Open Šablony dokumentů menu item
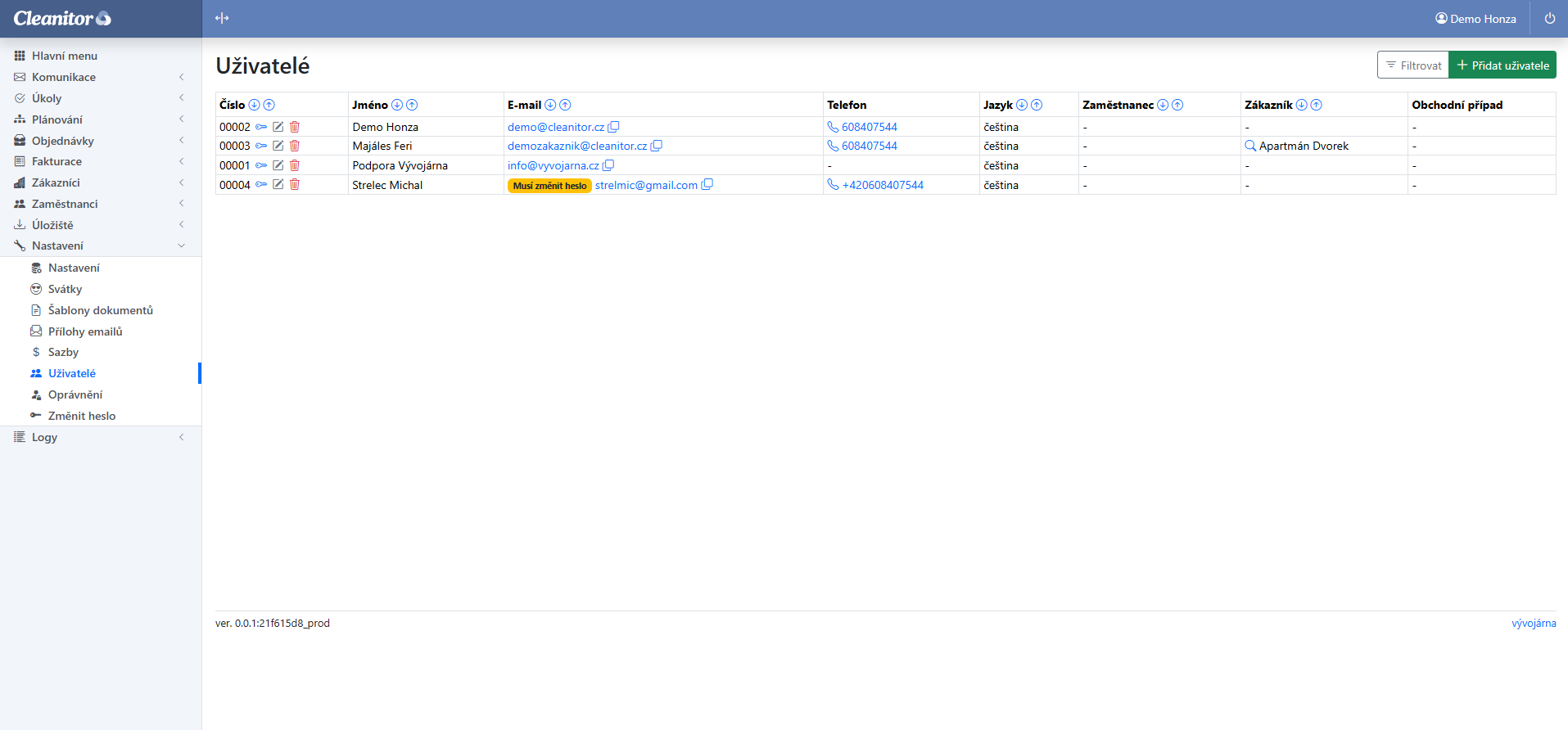The height and width of the screenshot is (730, 1568). (x=100, y=310)
